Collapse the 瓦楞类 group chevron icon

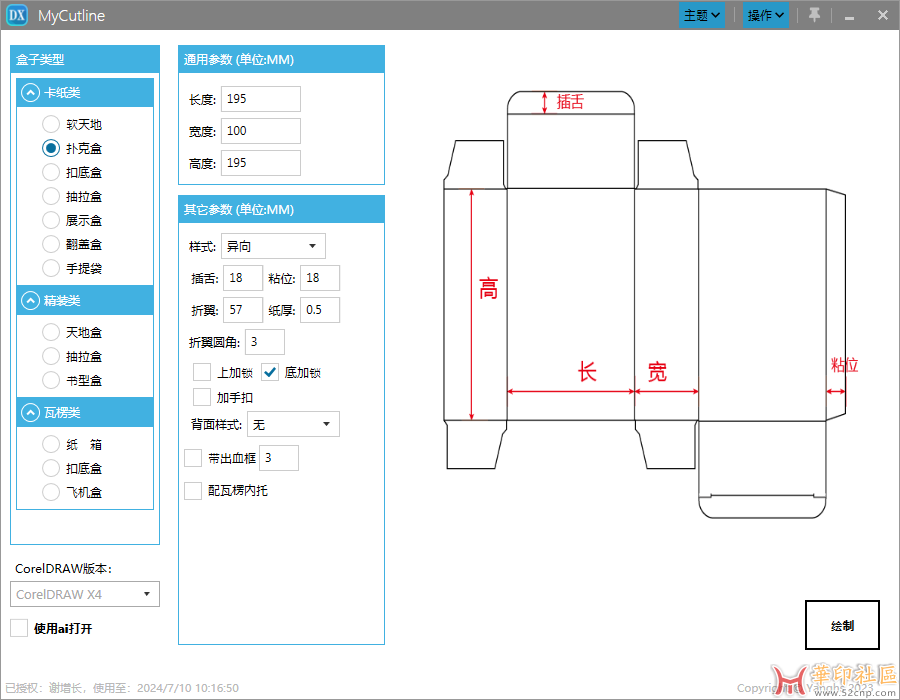[30, 413]
